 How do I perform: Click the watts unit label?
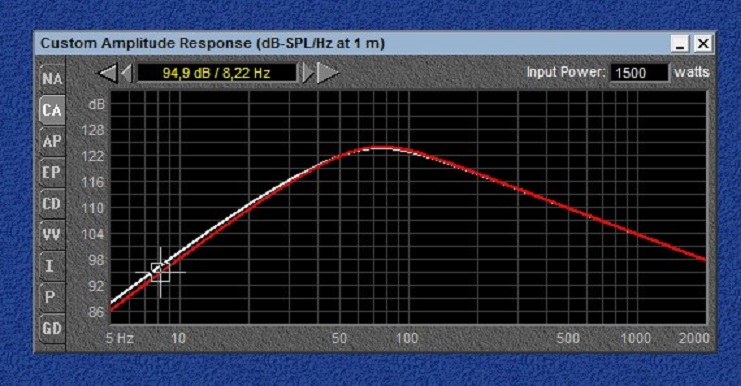coord(691,72)
